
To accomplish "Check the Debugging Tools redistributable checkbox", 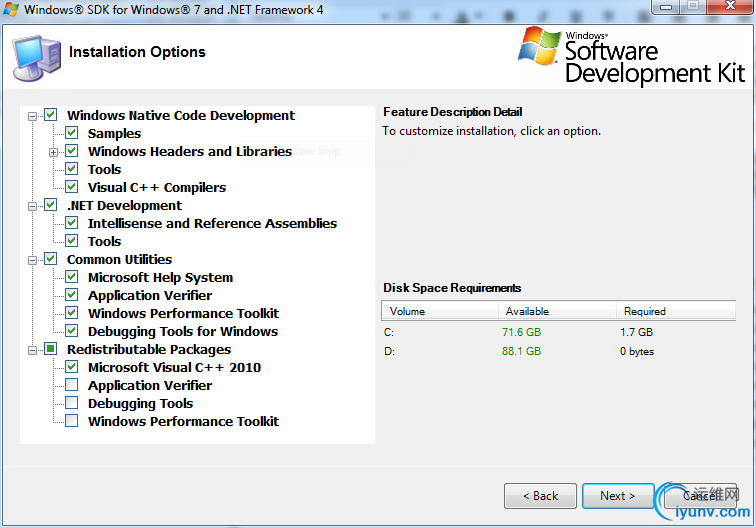I will coord(71,403).
